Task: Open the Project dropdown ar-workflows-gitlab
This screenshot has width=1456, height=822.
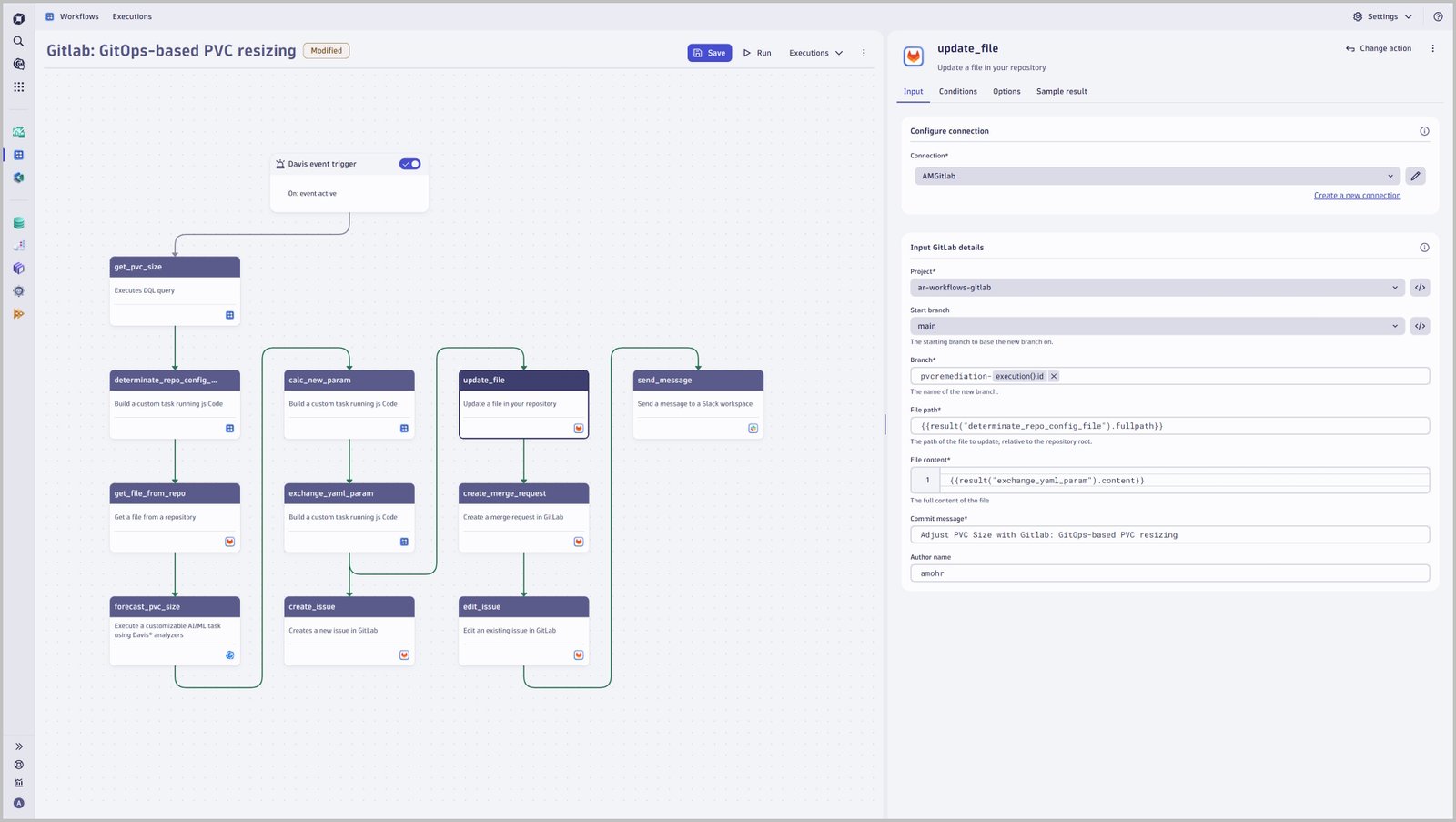Action: point(1157,288)
